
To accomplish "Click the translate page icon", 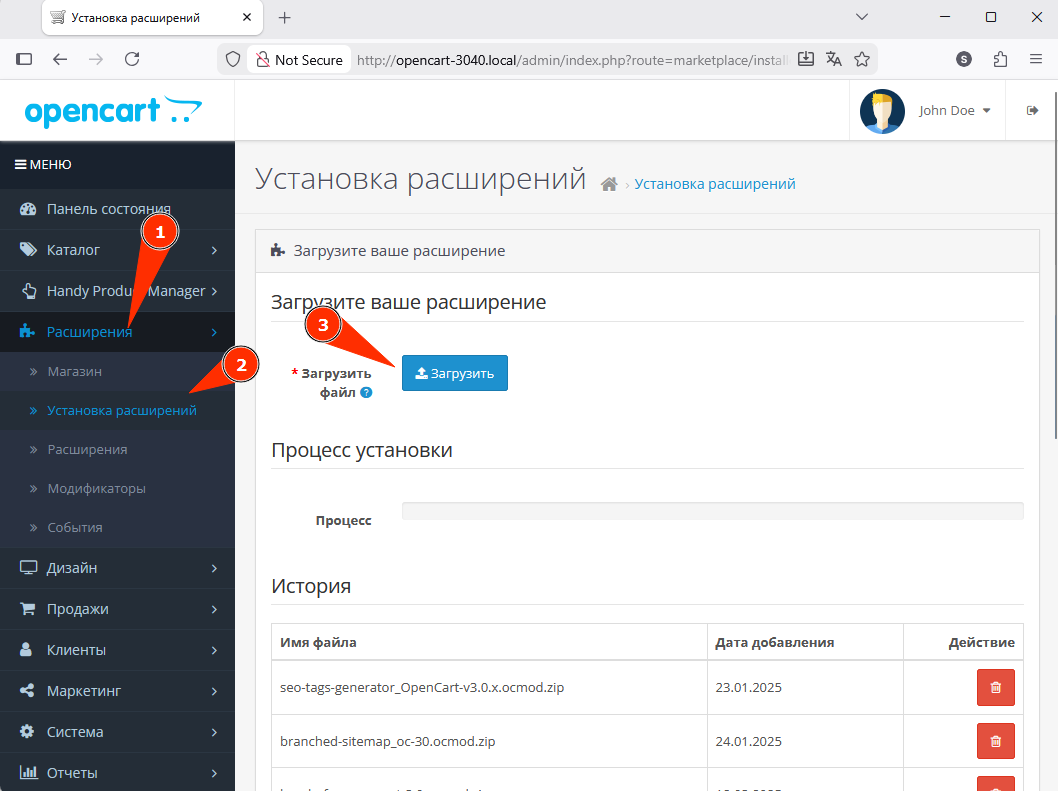I will coord(834,59).
